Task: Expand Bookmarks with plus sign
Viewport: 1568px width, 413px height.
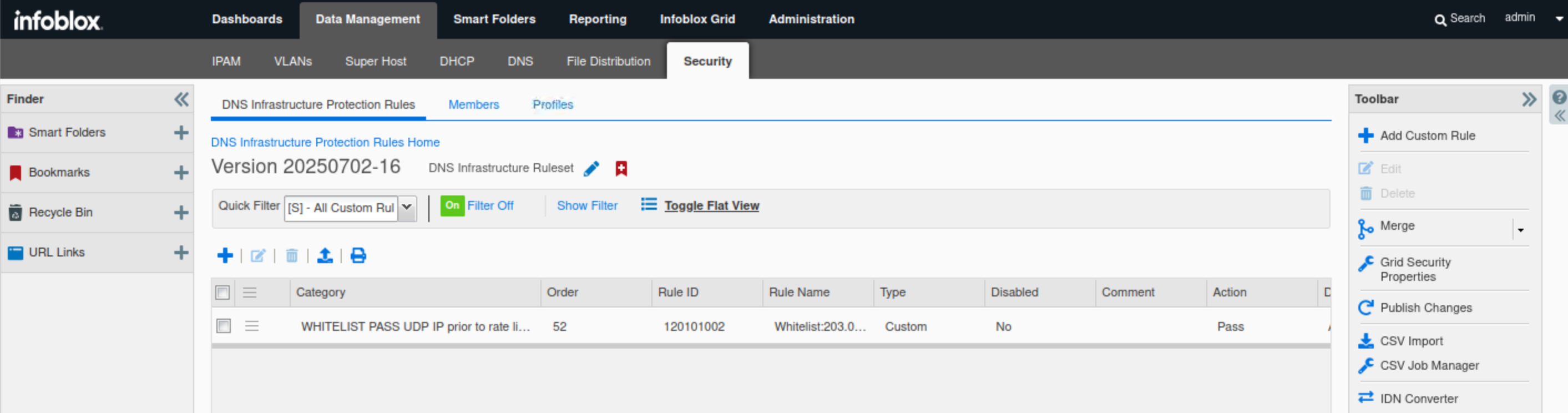Action: (181, 173)
